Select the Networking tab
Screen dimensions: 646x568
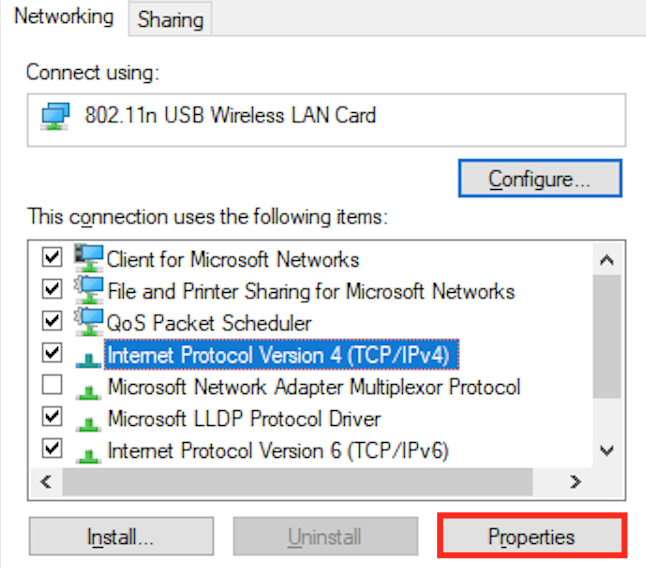pyautogui.click(x=63, y=17)
